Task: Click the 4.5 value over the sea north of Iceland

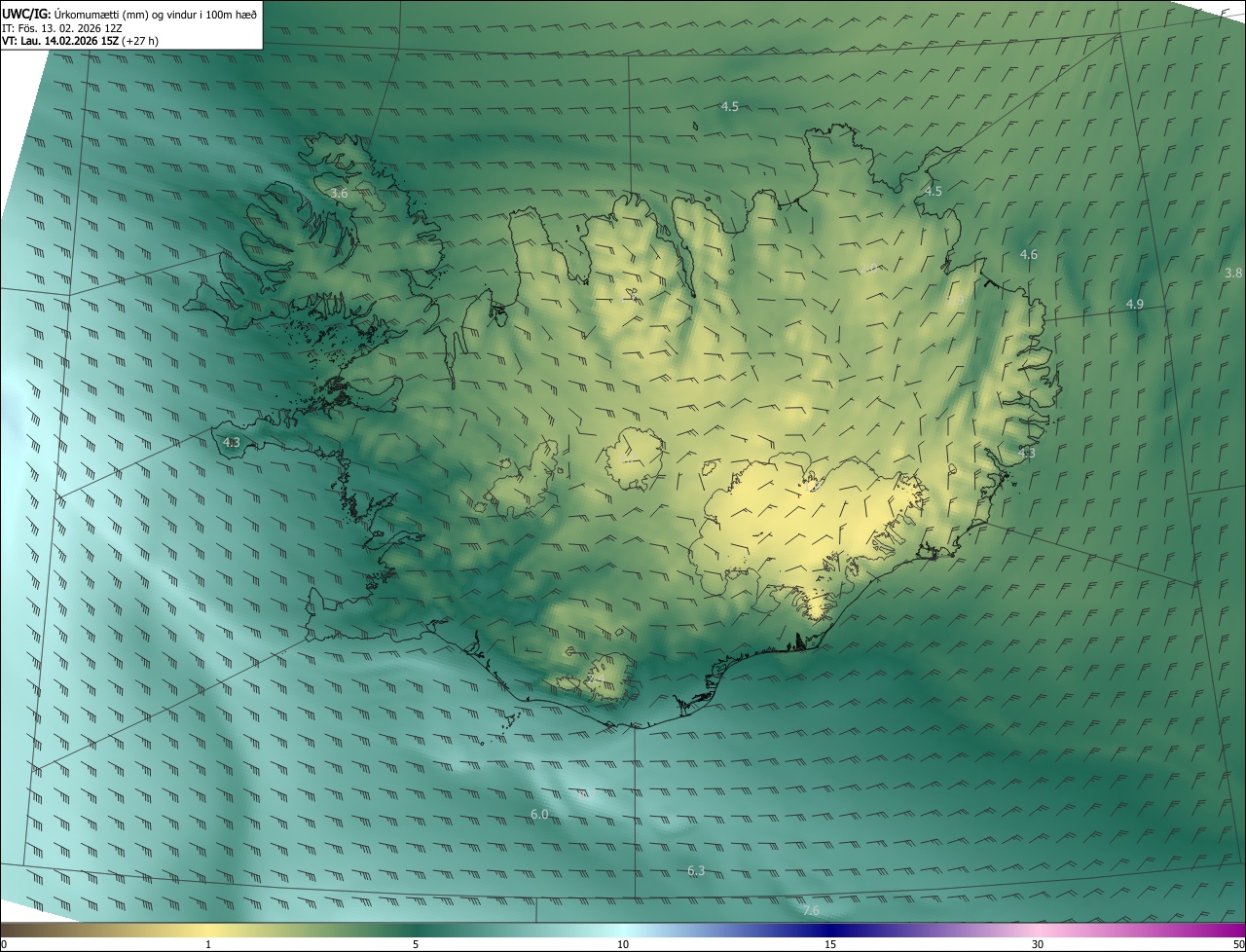Action: pyautogui.click(x=729, y=106)
